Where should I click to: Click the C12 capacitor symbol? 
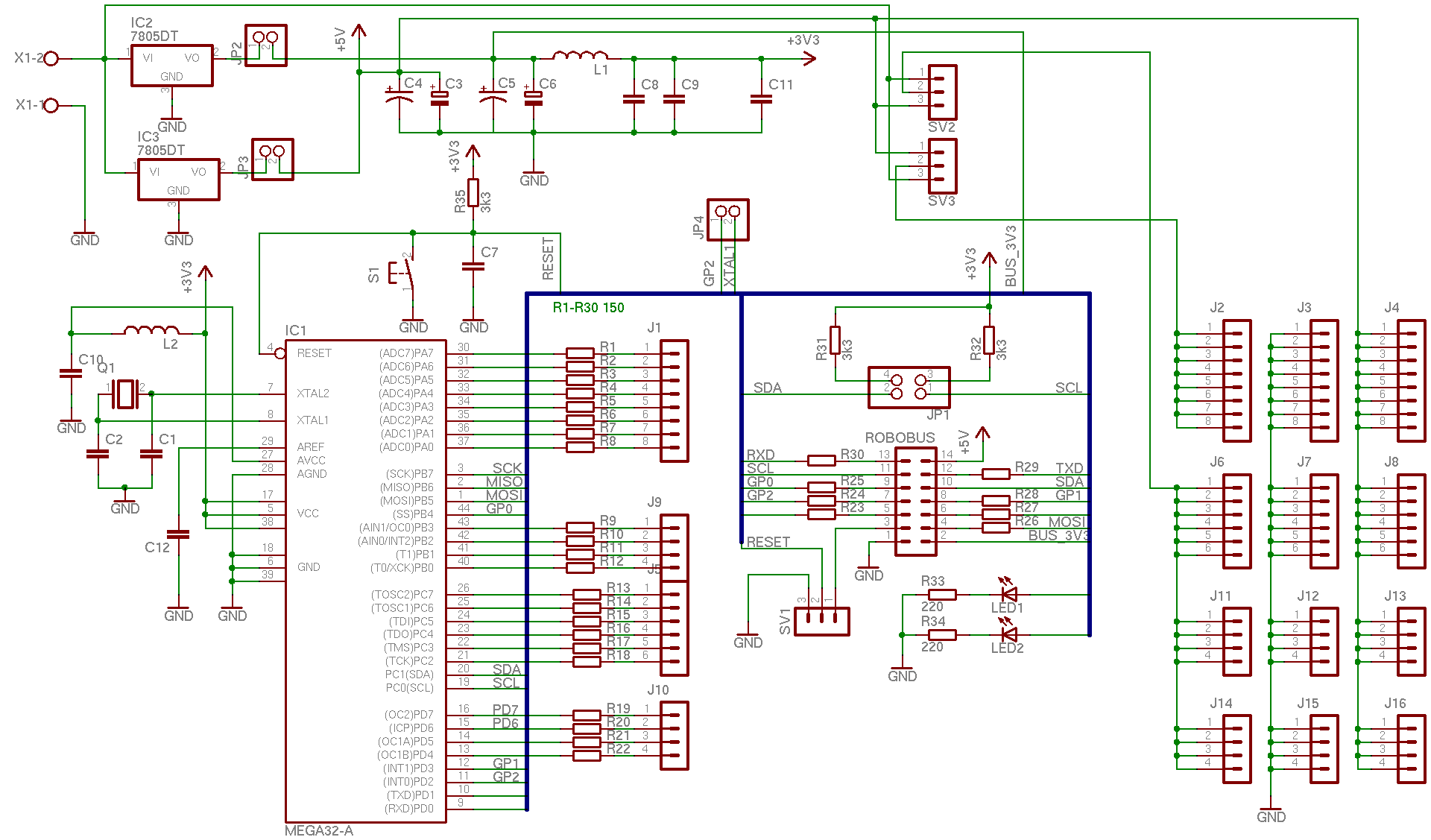[178, 534]
